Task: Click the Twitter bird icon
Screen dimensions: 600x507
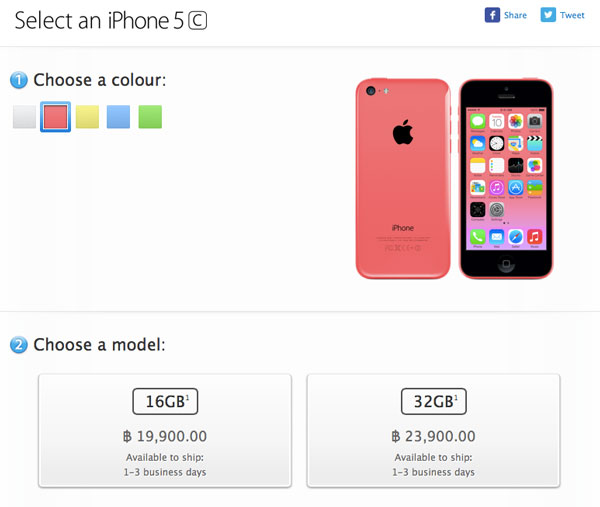Action: coord(548,15)
